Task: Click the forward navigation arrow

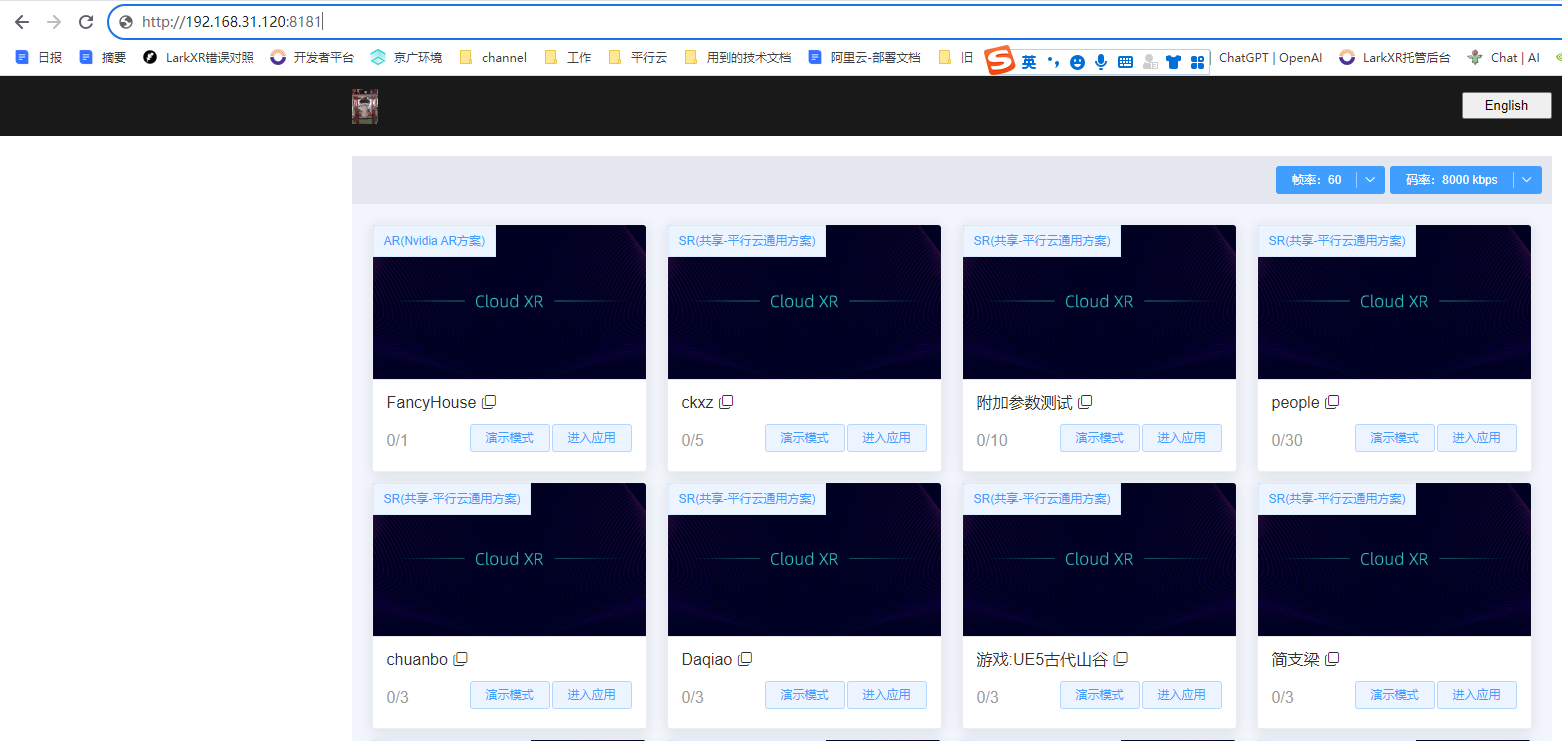Action: (54, 21)
